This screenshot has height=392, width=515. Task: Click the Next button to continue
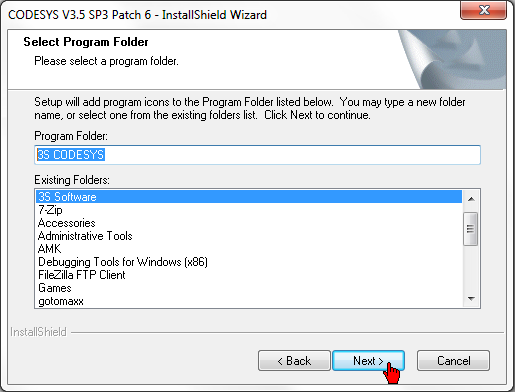point(368,361)
